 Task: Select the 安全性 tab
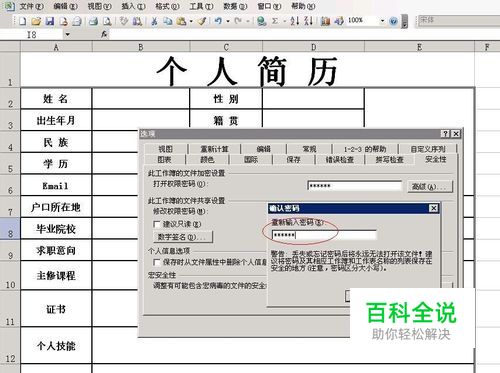(436, 159)
